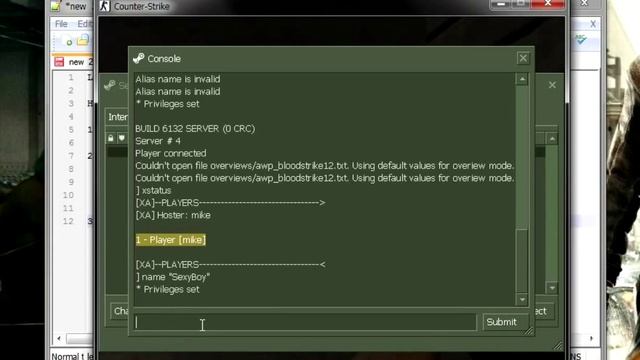
Task: Click the editor horizontal scrollbar right arrow
Action: point(591,338)
